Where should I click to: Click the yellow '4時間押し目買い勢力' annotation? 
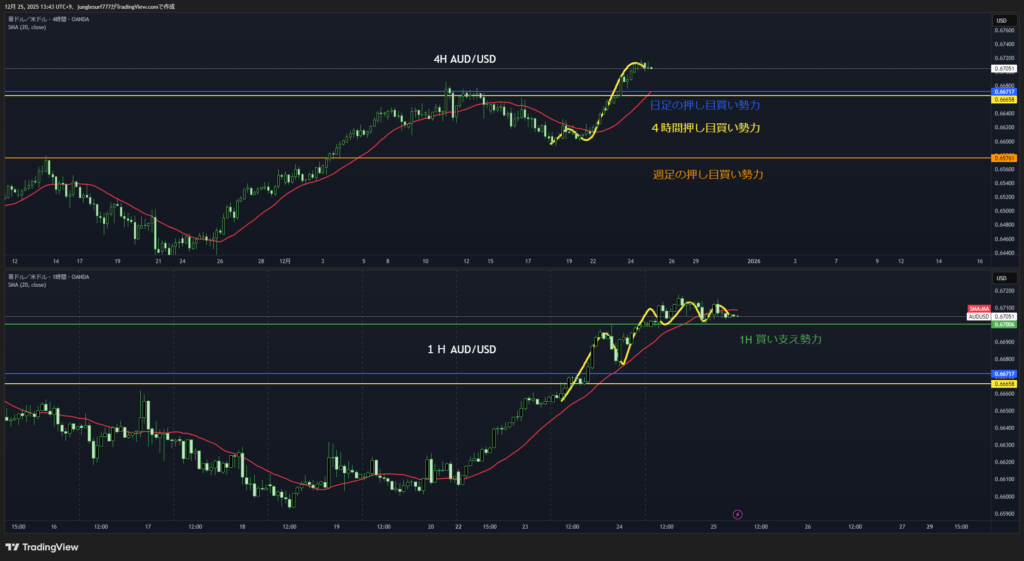(x=705, y=128)
